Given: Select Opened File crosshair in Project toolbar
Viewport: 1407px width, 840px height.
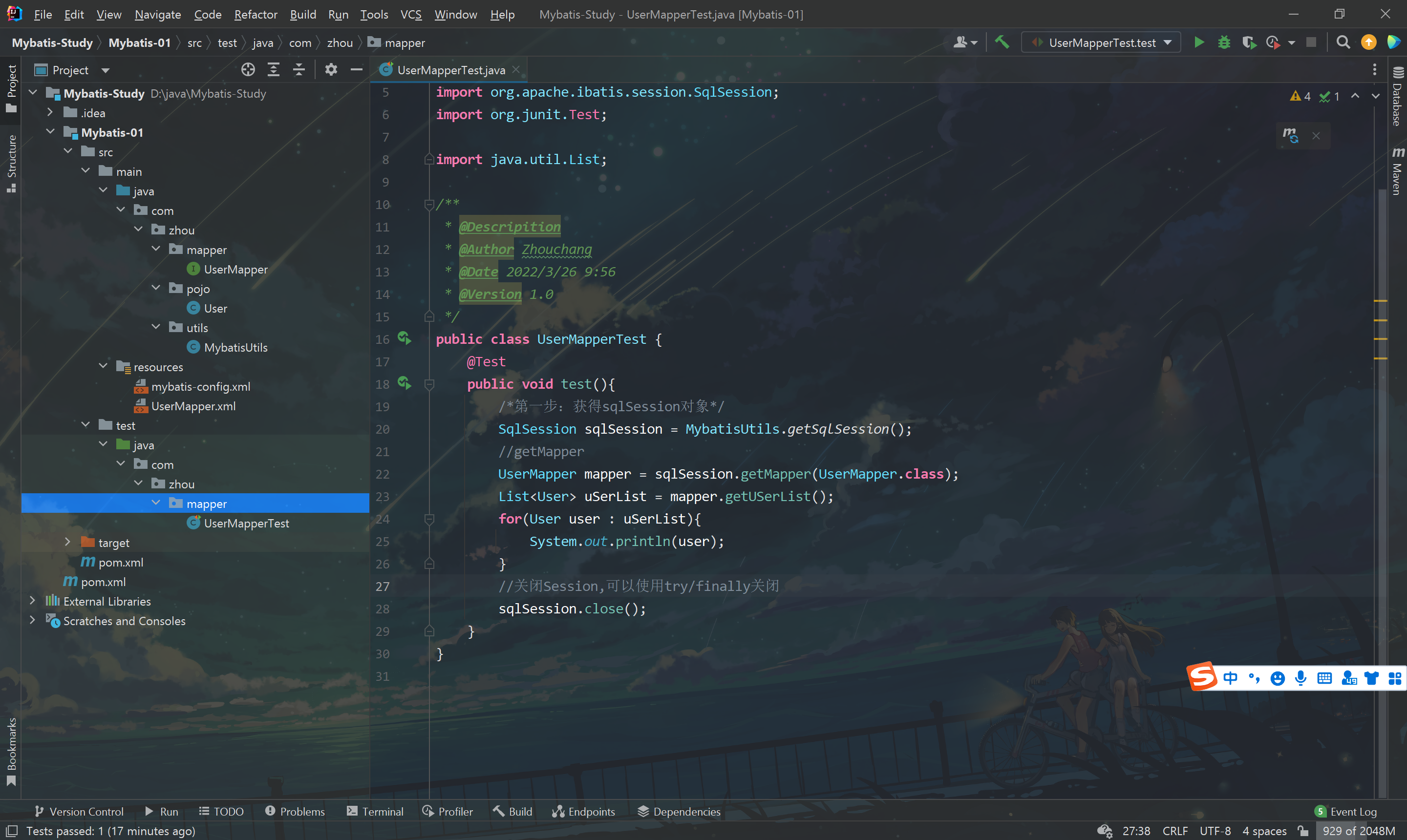Looking at the screenshot, I should 248,69.
